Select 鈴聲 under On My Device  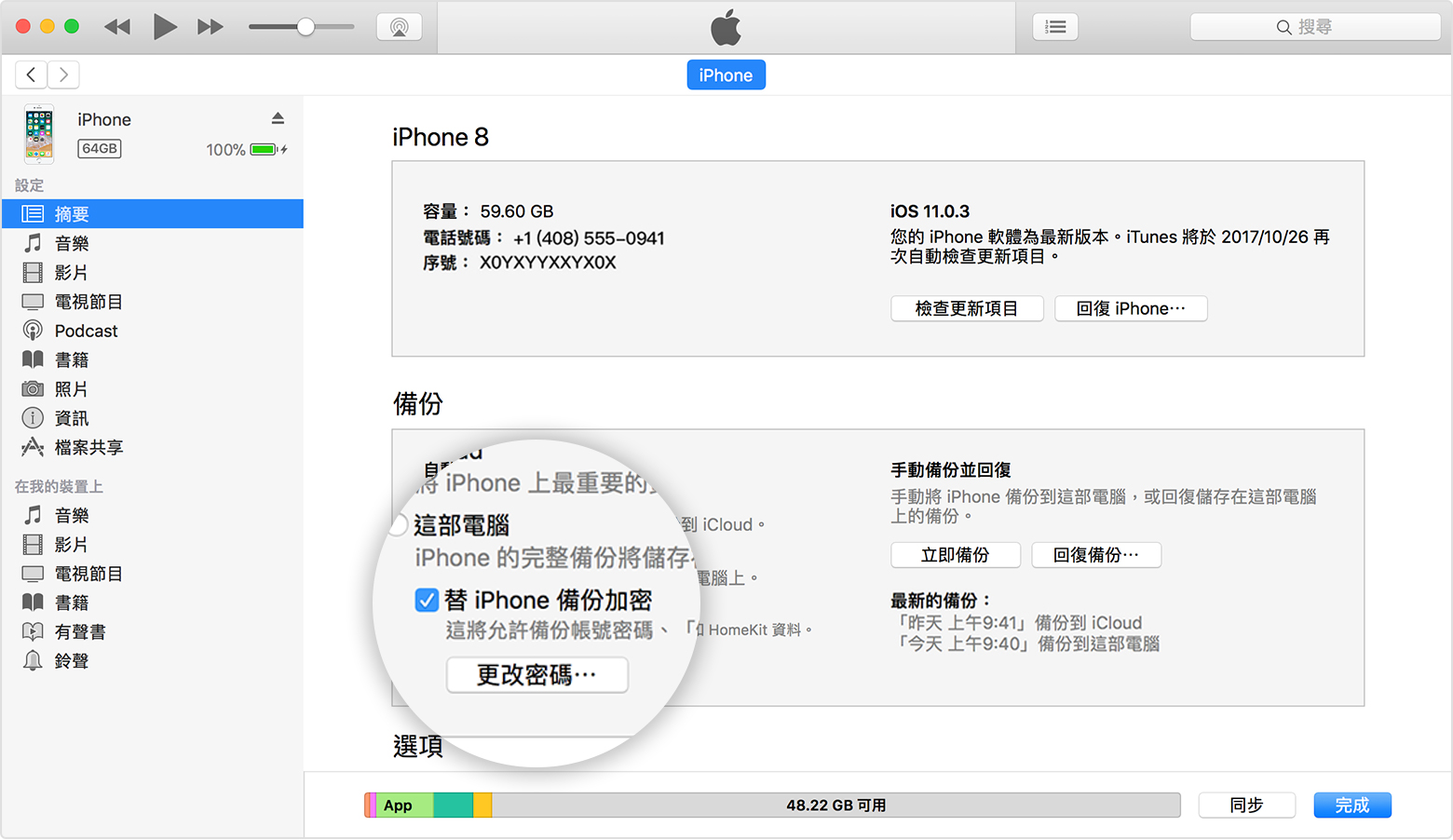tap(71, 661)
